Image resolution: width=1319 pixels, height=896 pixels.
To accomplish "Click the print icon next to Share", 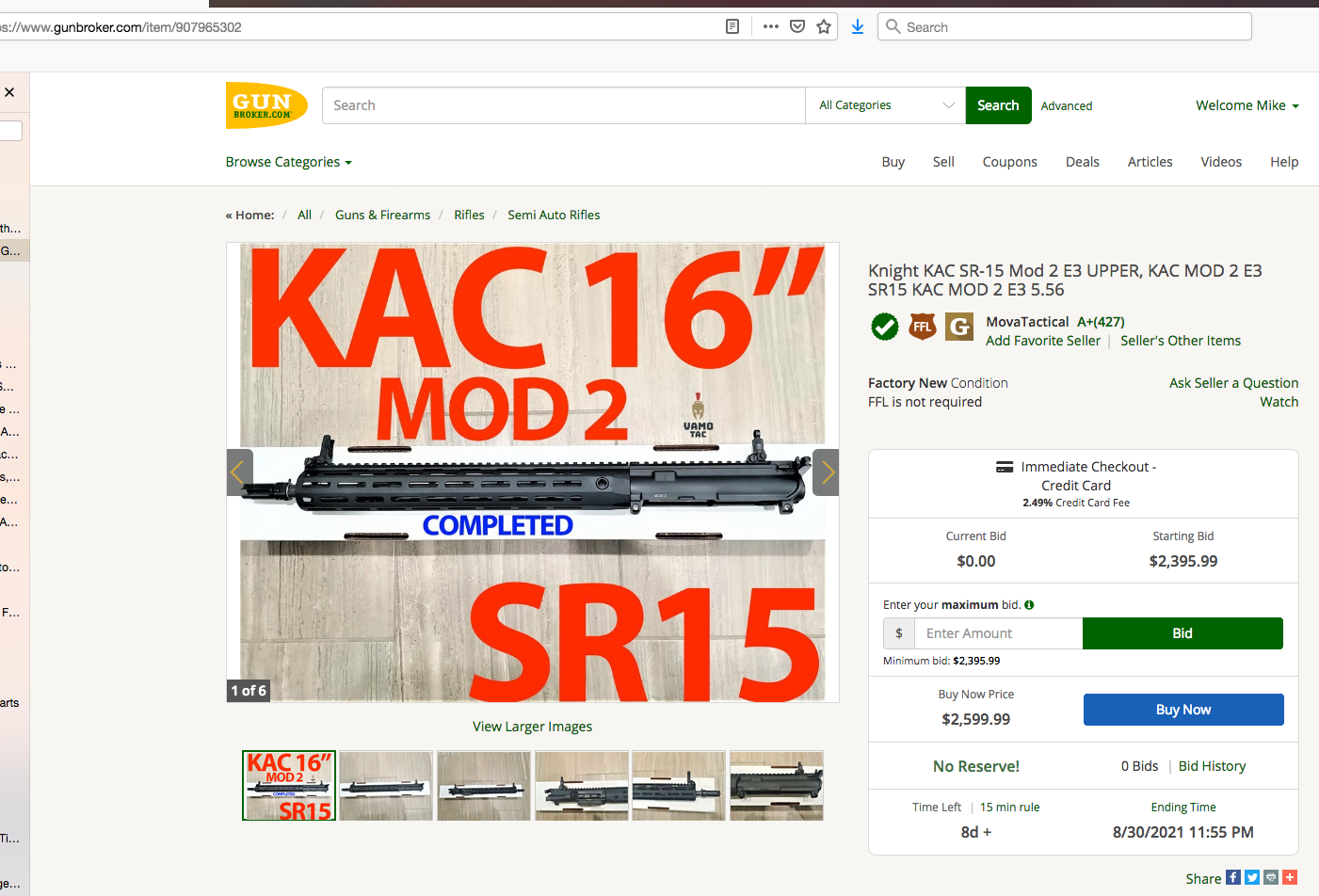I will (x=1271, y=877).
